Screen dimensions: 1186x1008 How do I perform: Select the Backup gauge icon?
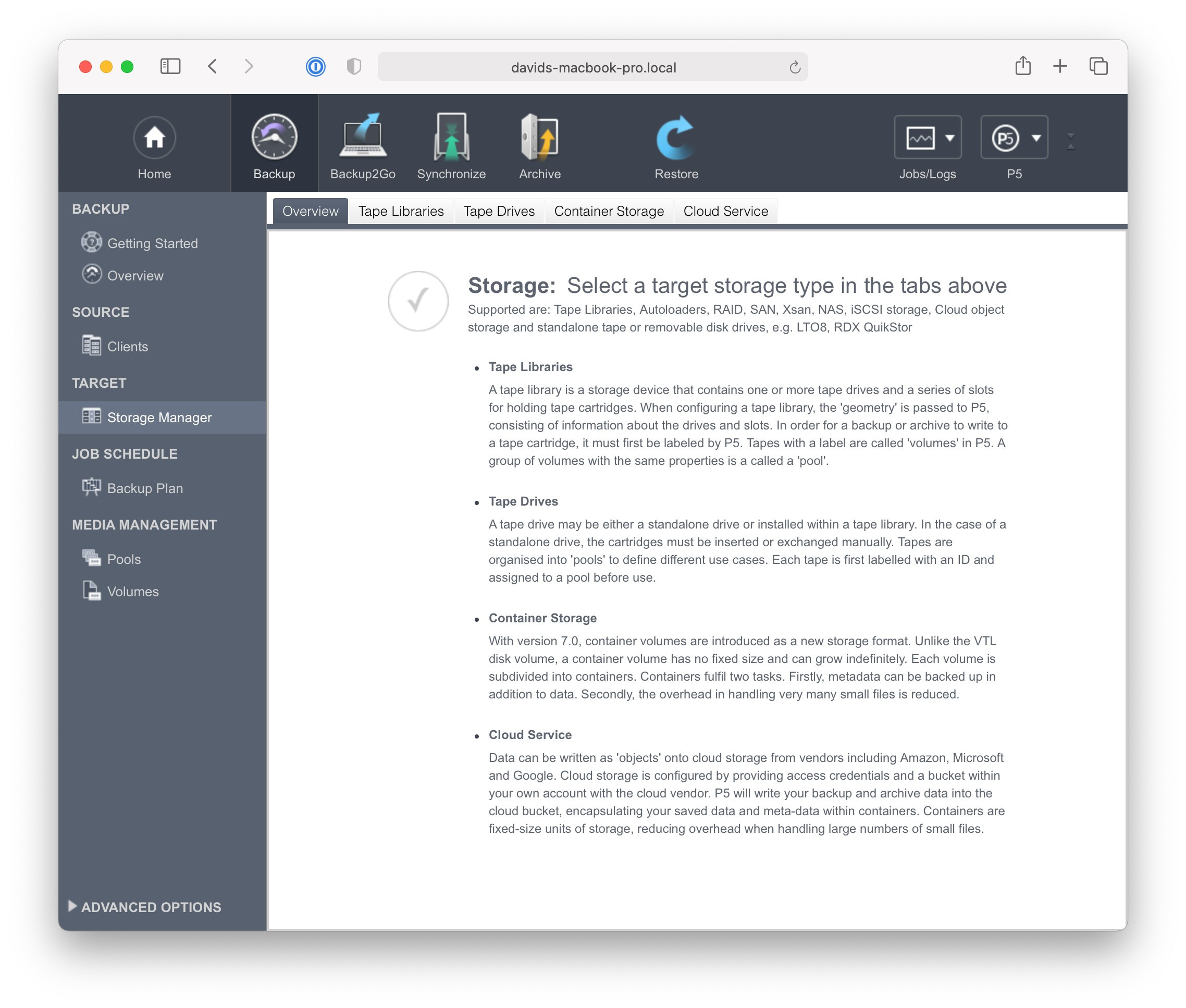[x=274, y=138]
